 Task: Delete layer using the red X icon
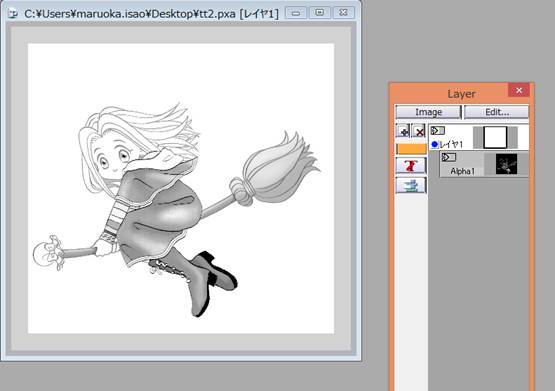click(x=419, y=131)
